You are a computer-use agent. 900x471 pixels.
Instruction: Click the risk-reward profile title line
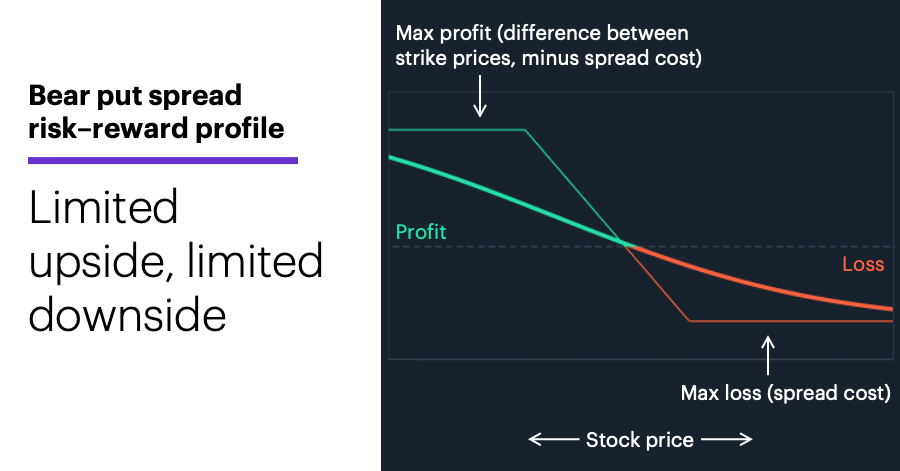coord(156,128)
